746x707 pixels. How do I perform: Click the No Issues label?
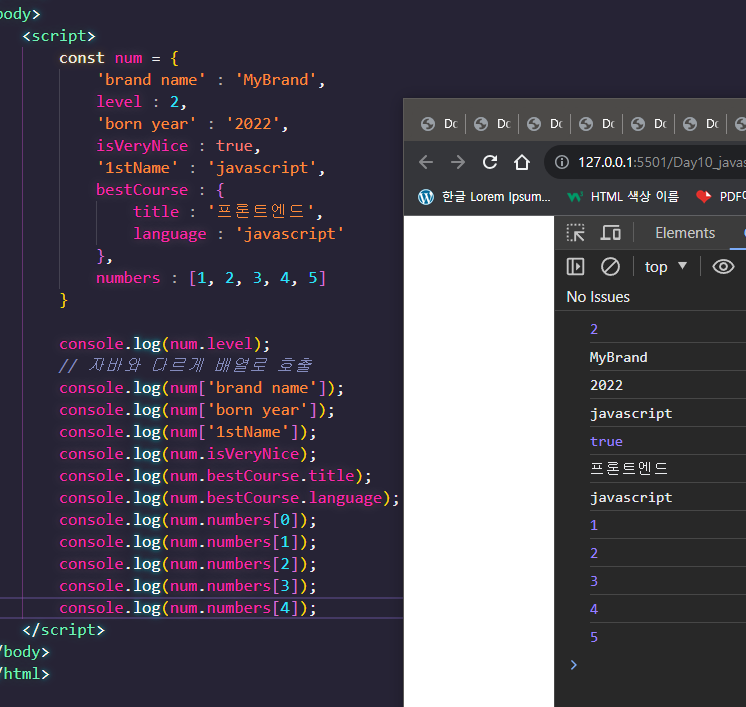598,297
